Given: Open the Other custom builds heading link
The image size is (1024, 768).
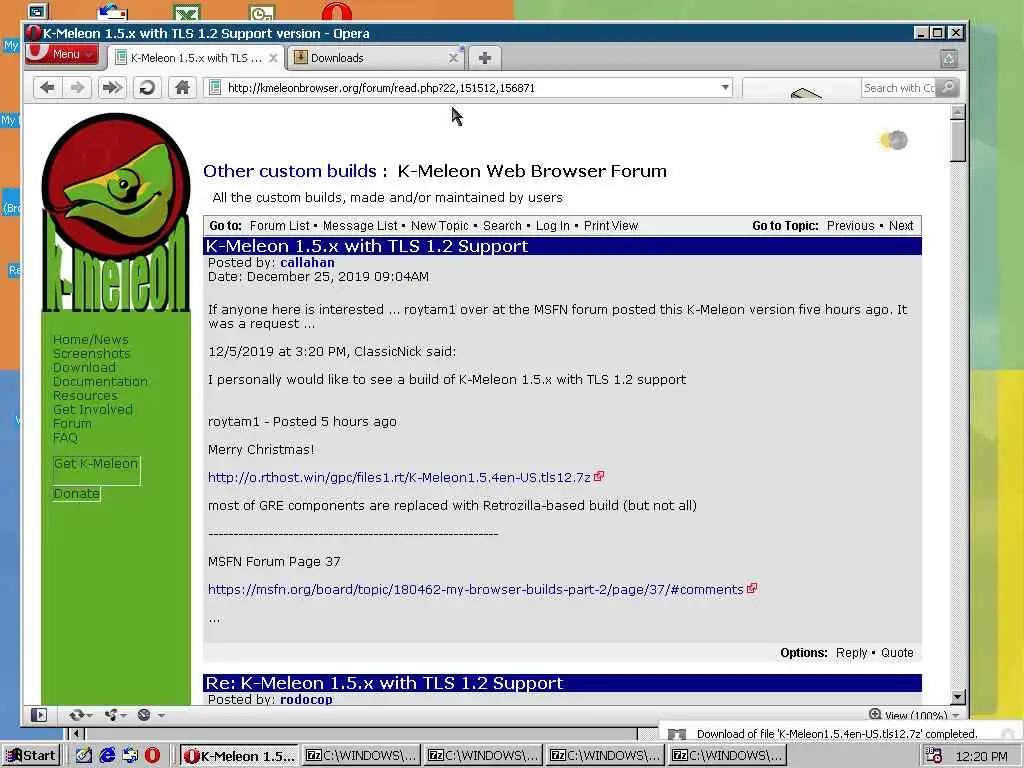Looking at the screenshot, I should (x=290, y=171).
